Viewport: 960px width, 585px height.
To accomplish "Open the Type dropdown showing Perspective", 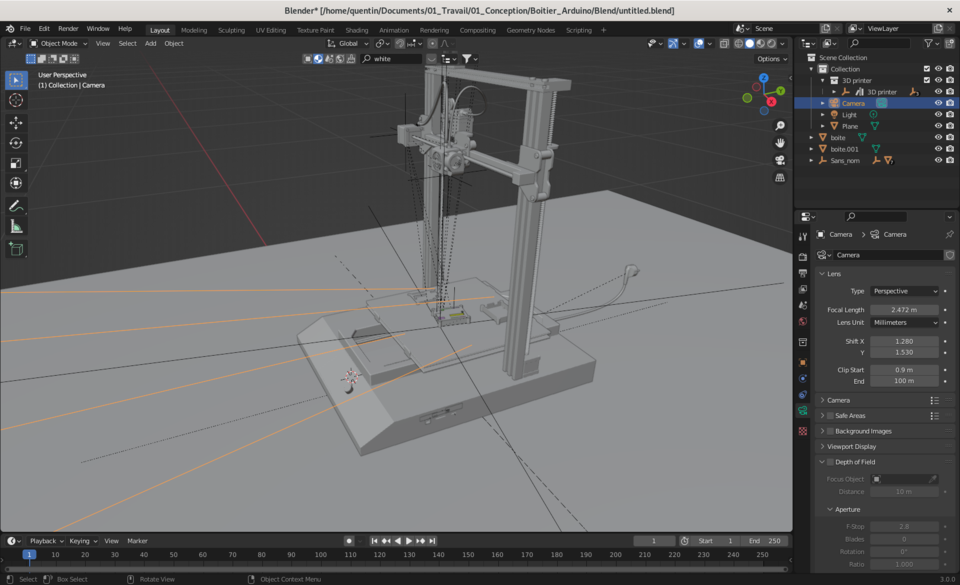I will pos(904,291).
